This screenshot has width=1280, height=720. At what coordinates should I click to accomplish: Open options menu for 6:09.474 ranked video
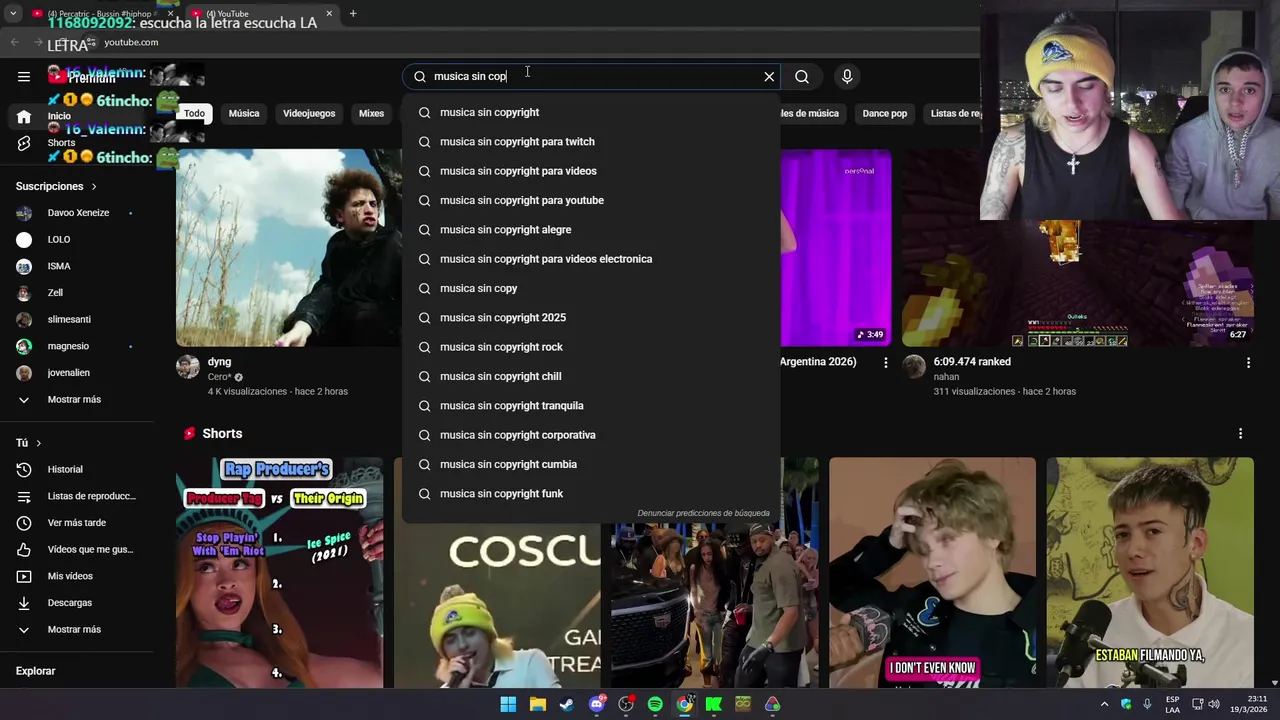click(1248, 363)
